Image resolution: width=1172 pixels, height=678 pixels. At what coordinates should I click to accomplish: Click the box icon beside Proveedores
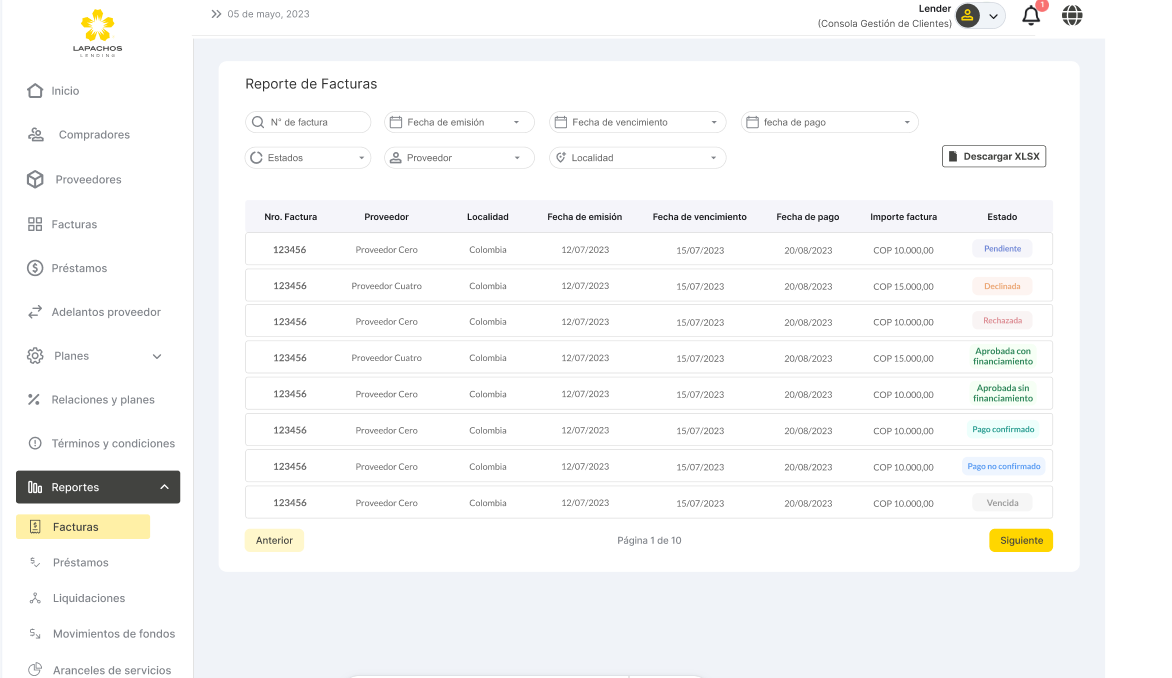coord(35,180)
